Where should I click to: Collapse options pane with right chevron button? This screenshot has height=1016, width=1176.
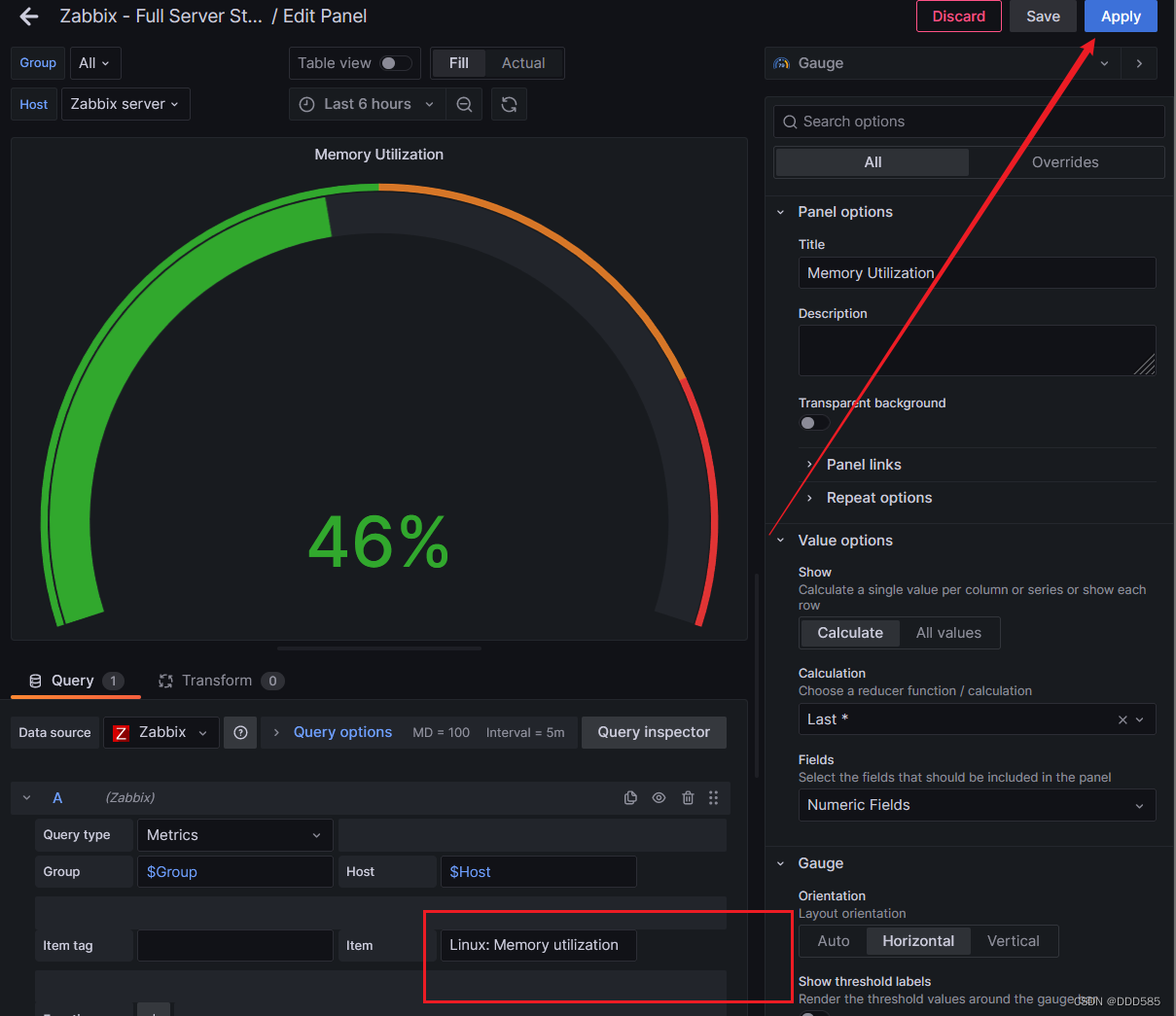click(1139, 63)
